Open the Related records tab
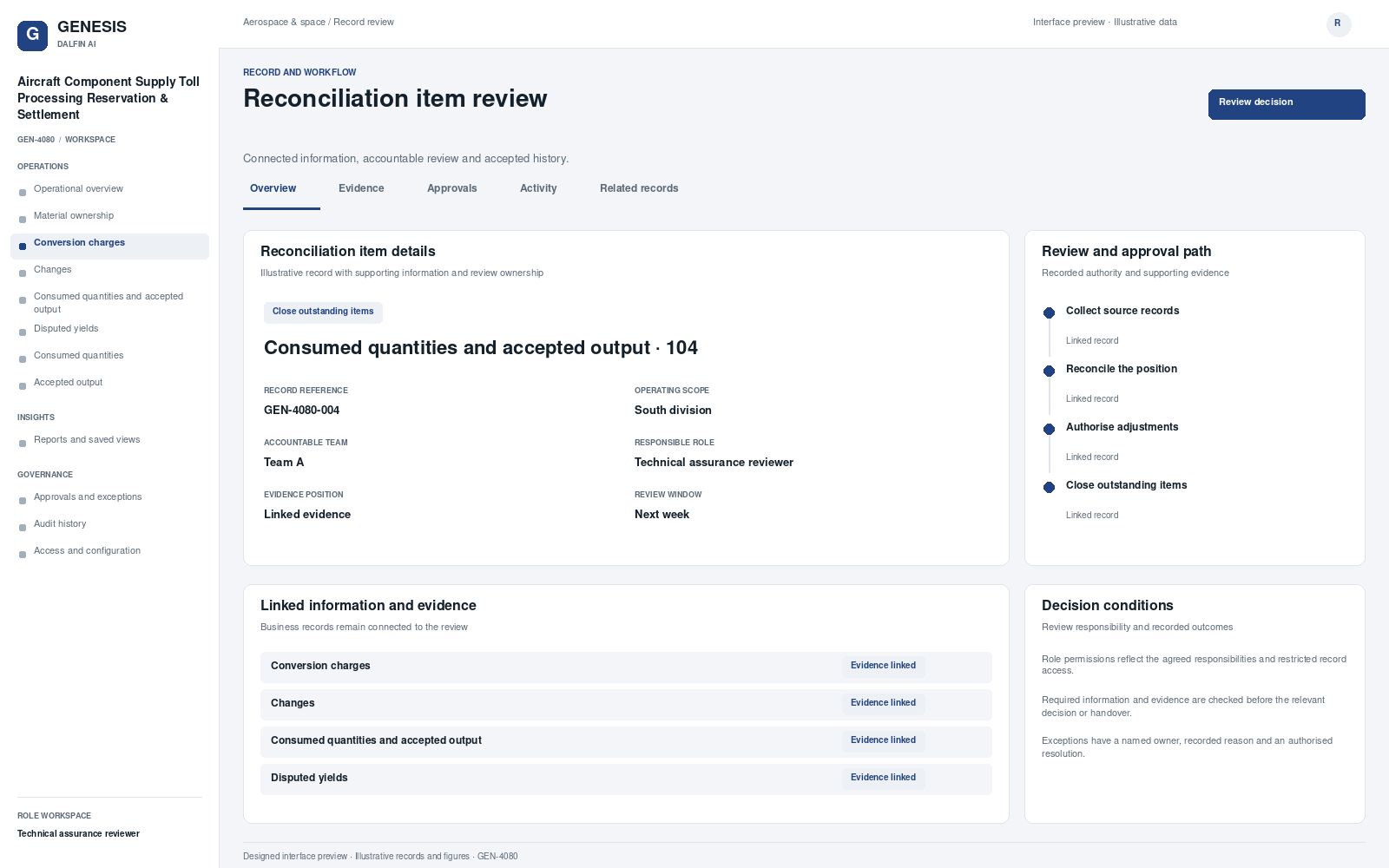Viewport: 1389px width, 868px height. pyautogui.click(x=639, y=188)
